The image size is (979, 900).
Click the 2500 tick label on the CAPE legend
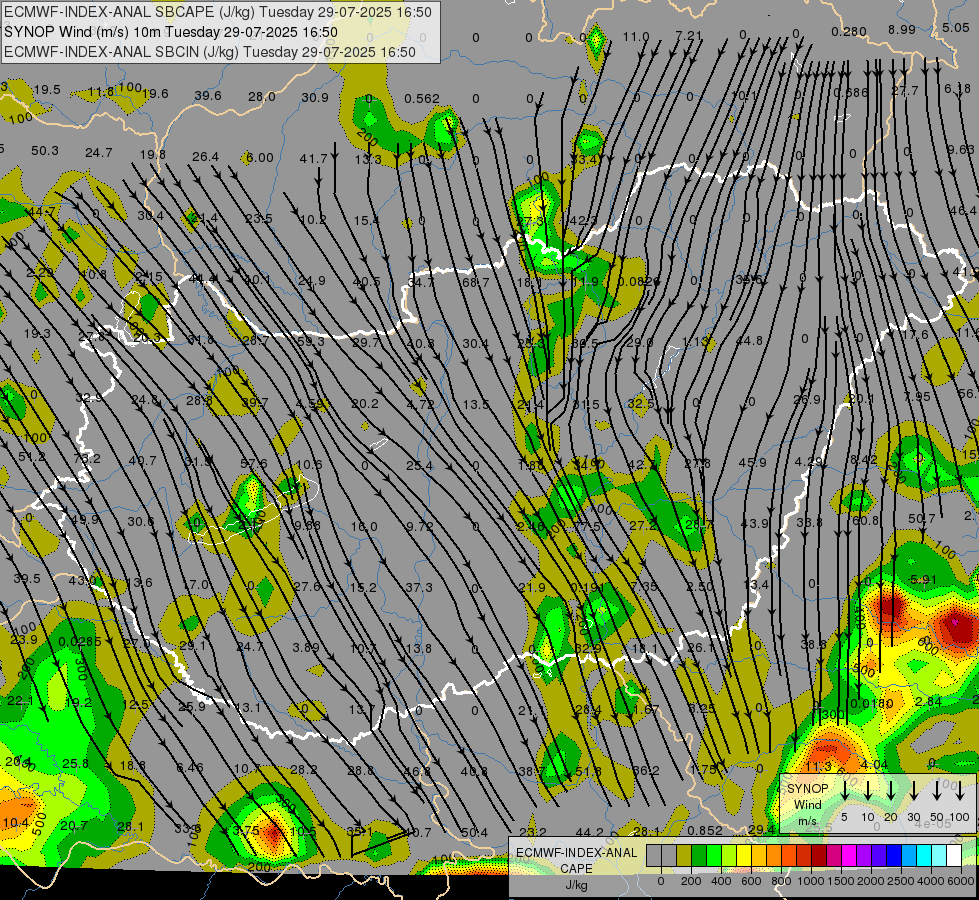click(900, 881)
